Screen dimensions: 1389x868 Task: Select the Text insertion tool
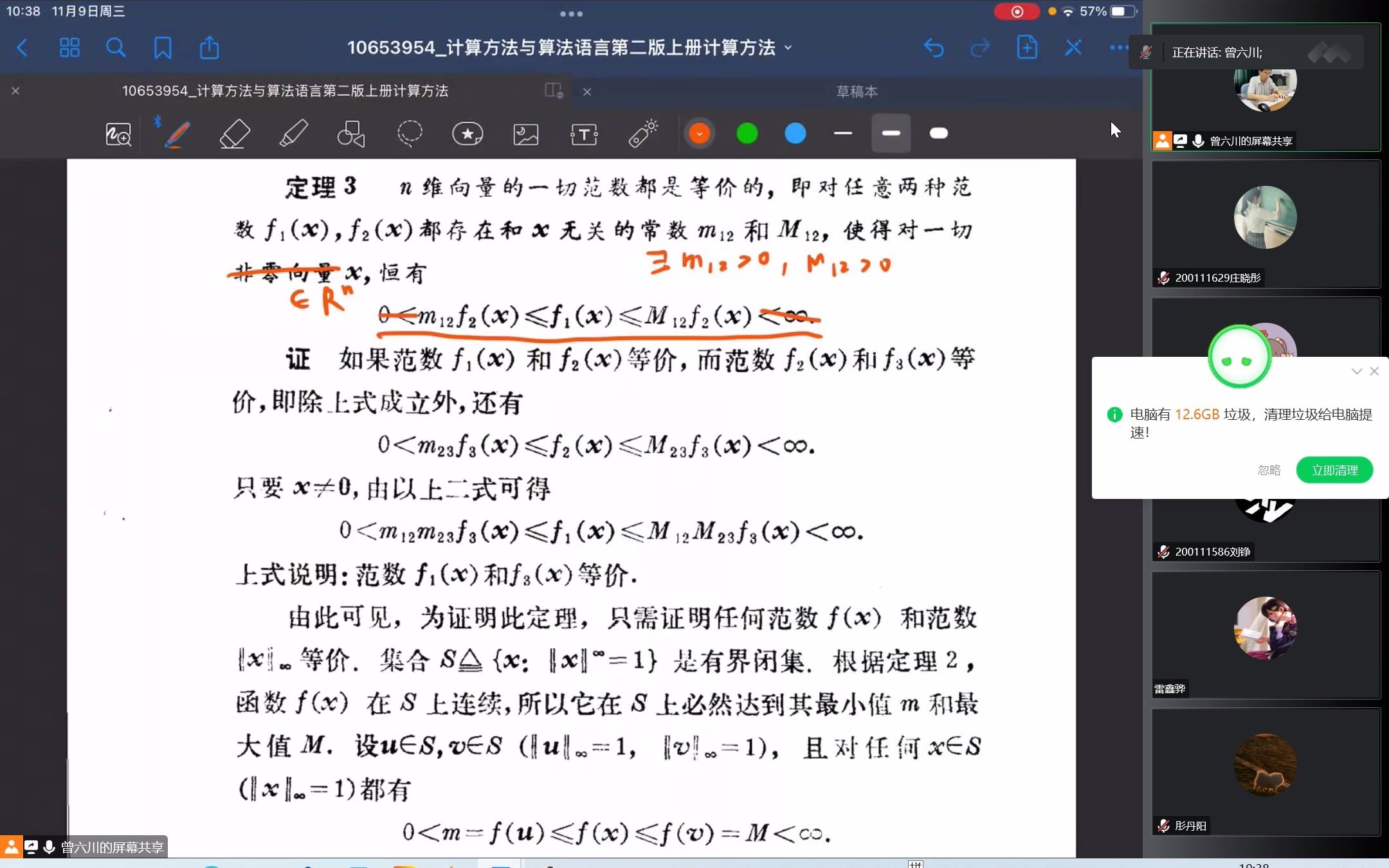pos(584,134)
